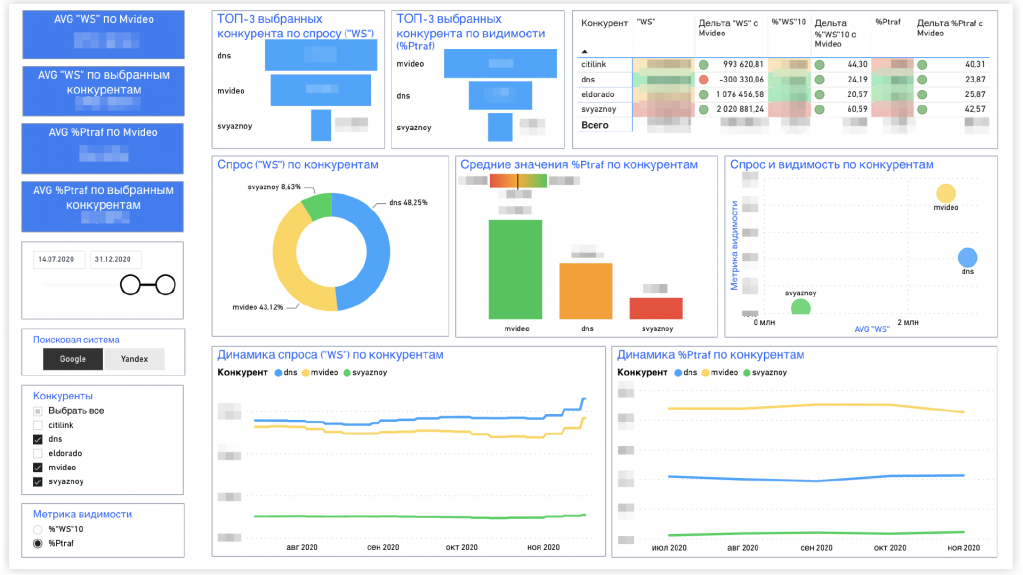Uncheck the svyaznoy competitor checkbox
This screenshot has height=575, width=1023.
38,482
